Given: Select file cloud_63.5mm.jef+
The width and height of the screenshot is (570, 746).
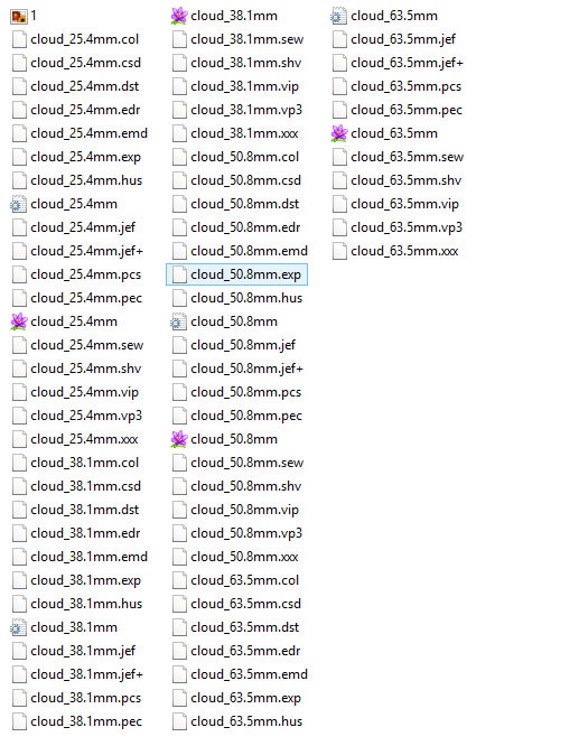Looking at the screenshot, I should pyautogui.click(x=398, y=63).
